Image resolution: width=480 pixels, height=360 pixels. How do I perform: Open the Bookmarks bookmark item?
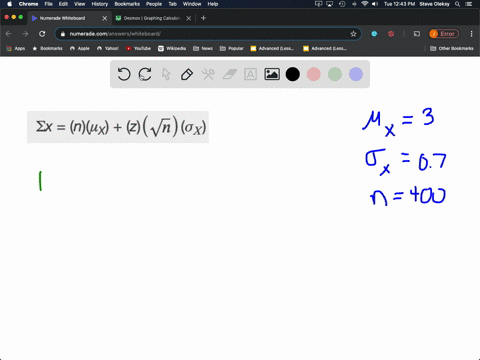pos(47,48)
